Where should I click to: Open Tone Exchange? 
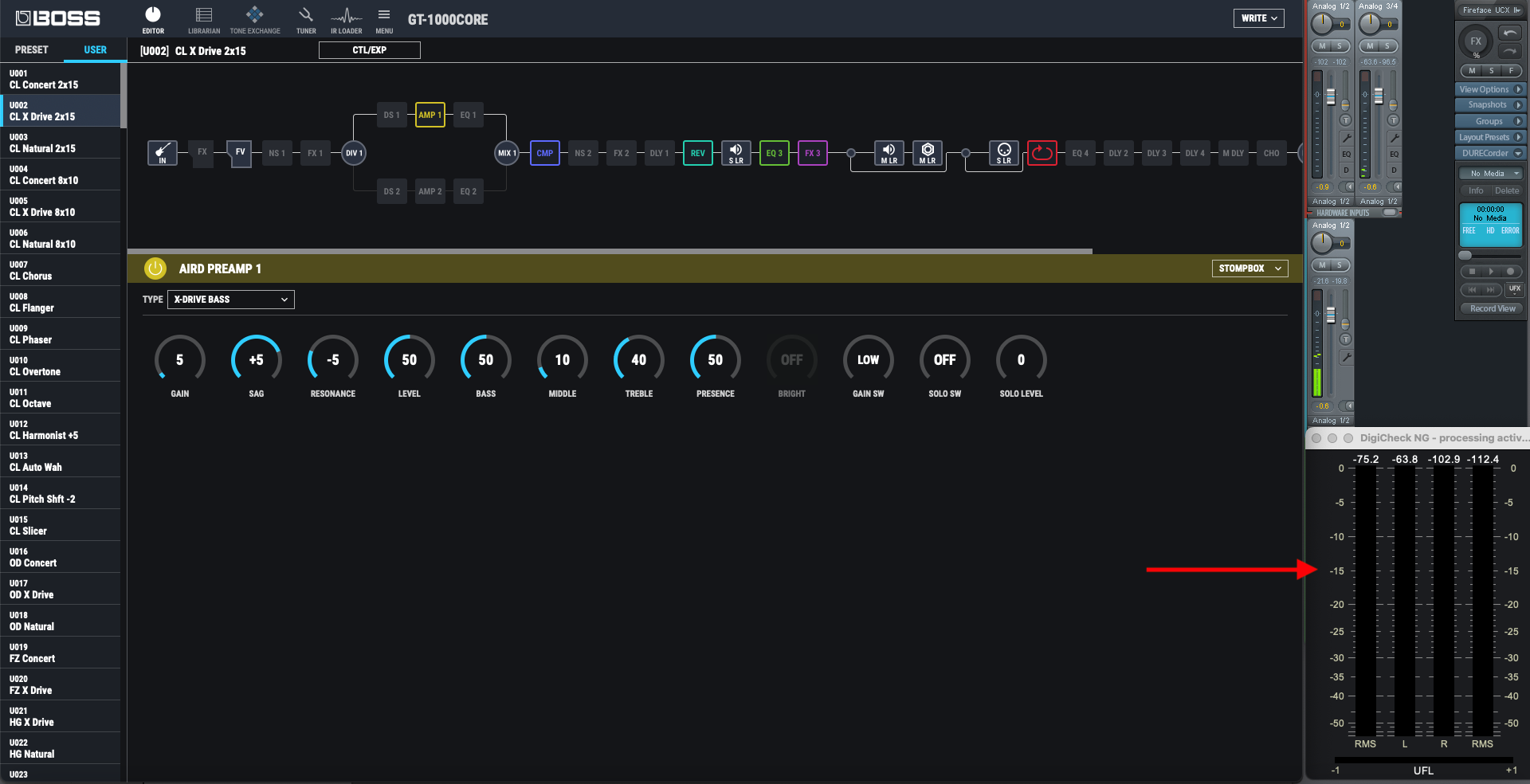point(255,20)
